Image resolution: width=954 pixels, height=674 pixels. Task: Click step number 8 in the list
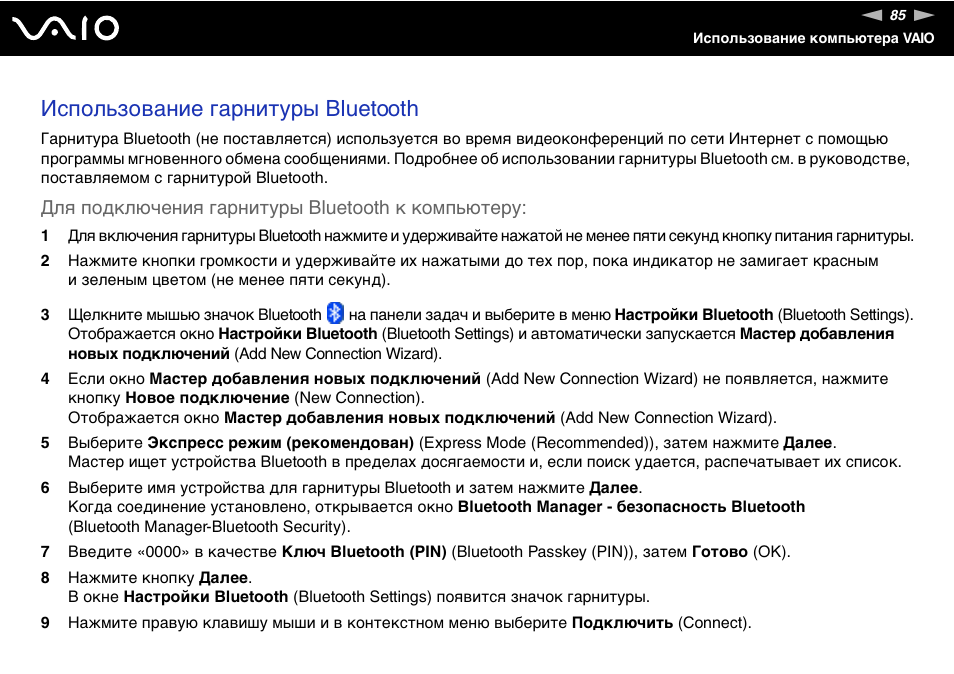45,577
